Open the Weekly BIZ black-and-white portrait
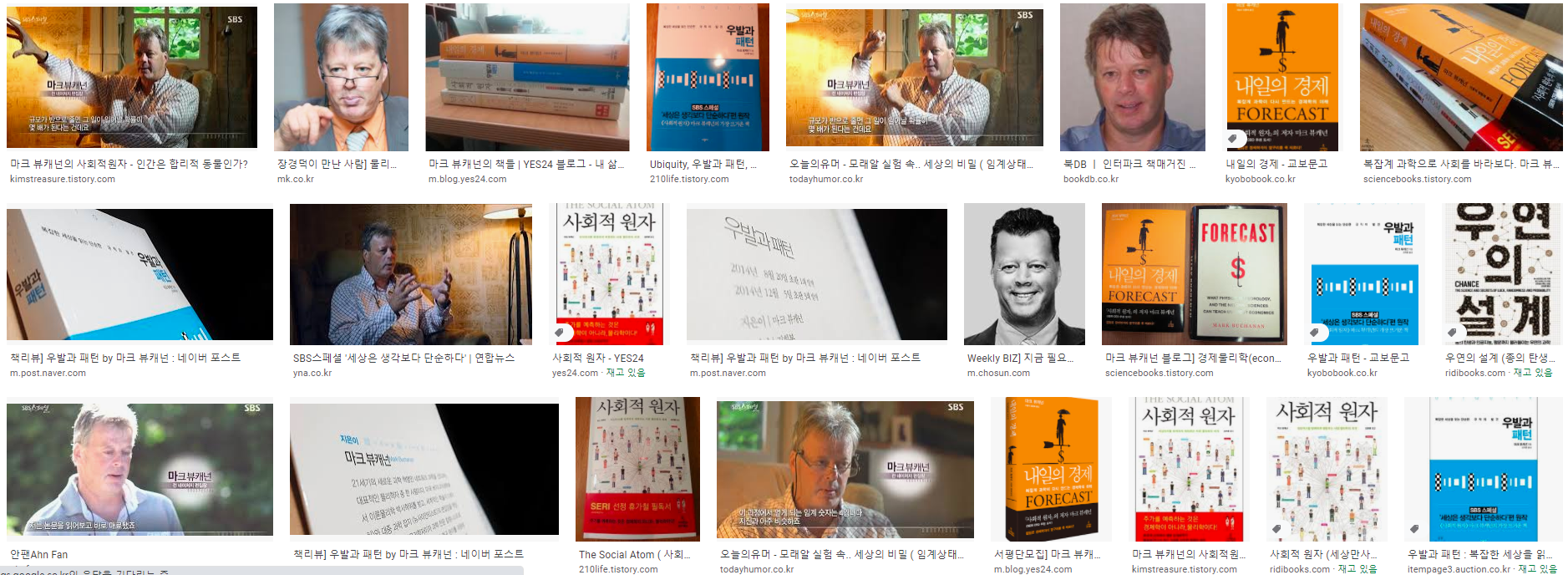The width and height of the screenshot is (1568, 575). tap(1024, 274)
